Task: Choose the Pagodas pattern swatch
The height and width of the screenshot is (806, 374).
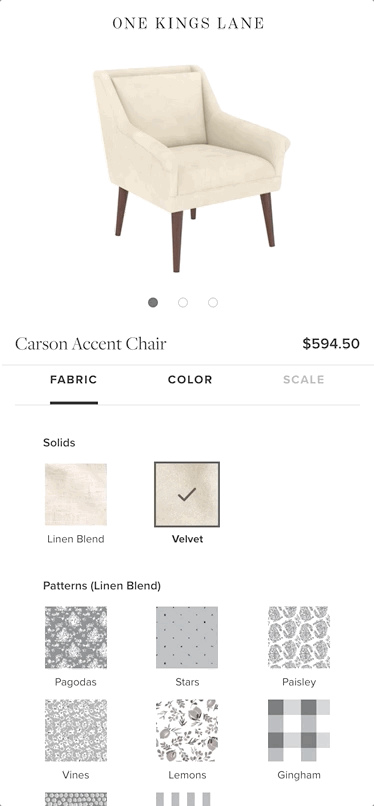Action: pyautogui.click(x=76, y=637)
